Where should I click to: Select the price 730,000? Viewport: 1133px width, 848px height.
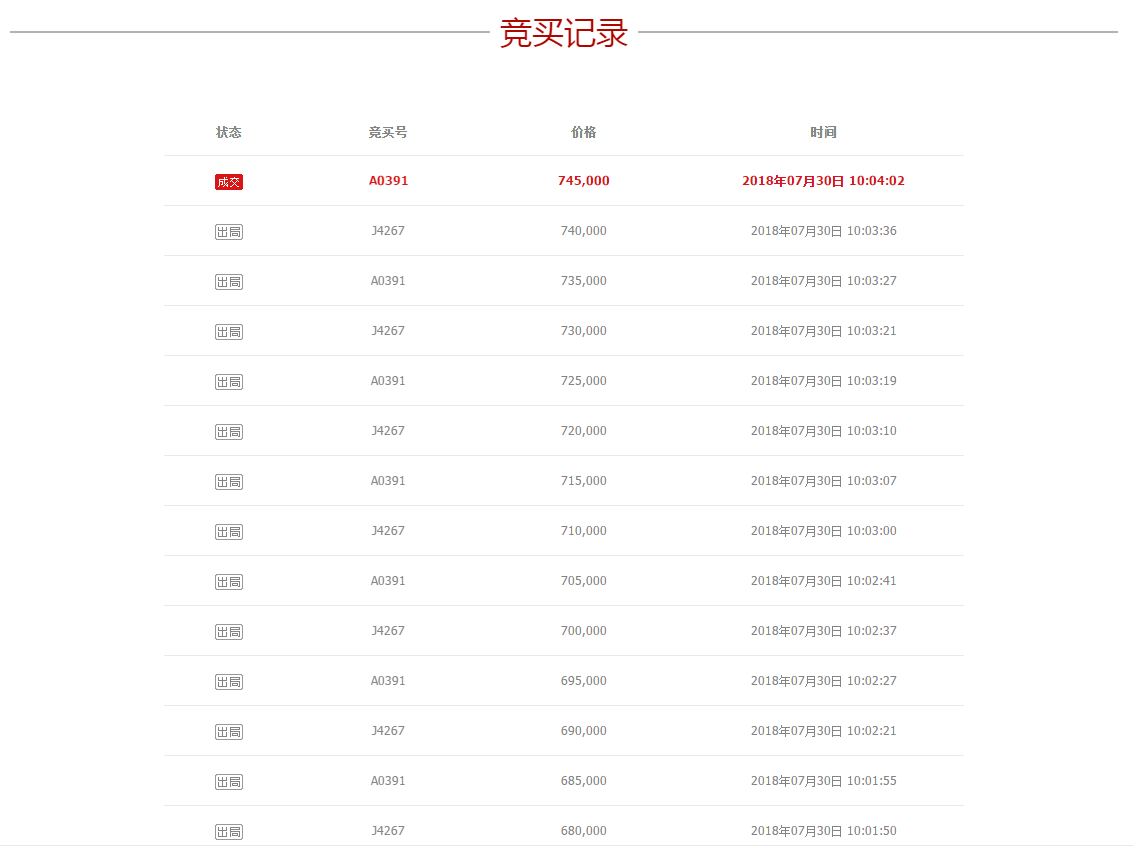[x=583, y=330]
